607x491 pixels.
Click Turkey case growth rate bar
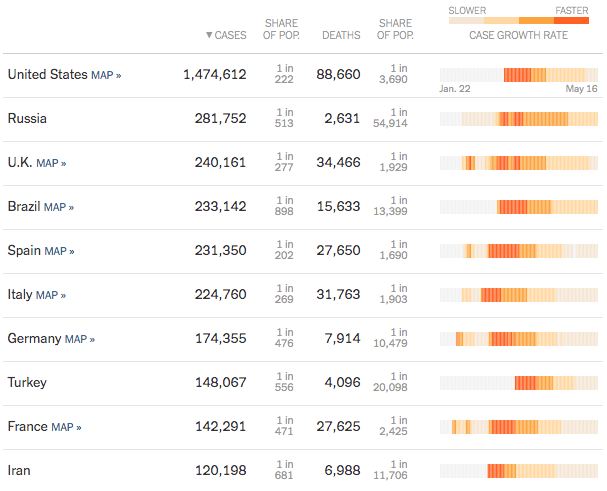519,383
